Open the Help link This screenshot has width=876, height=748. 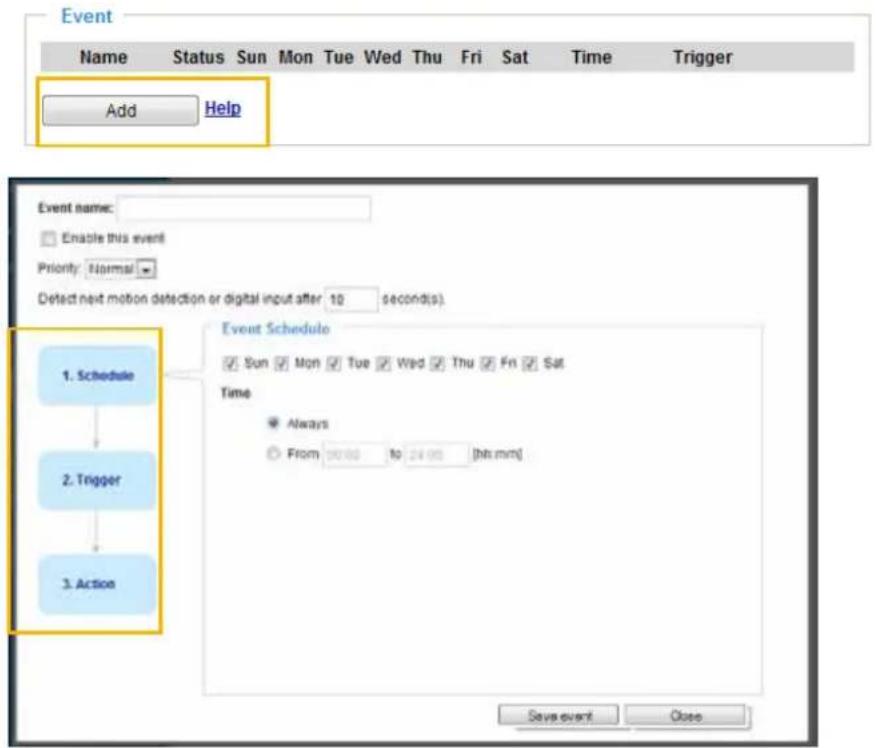coord(222,108)
